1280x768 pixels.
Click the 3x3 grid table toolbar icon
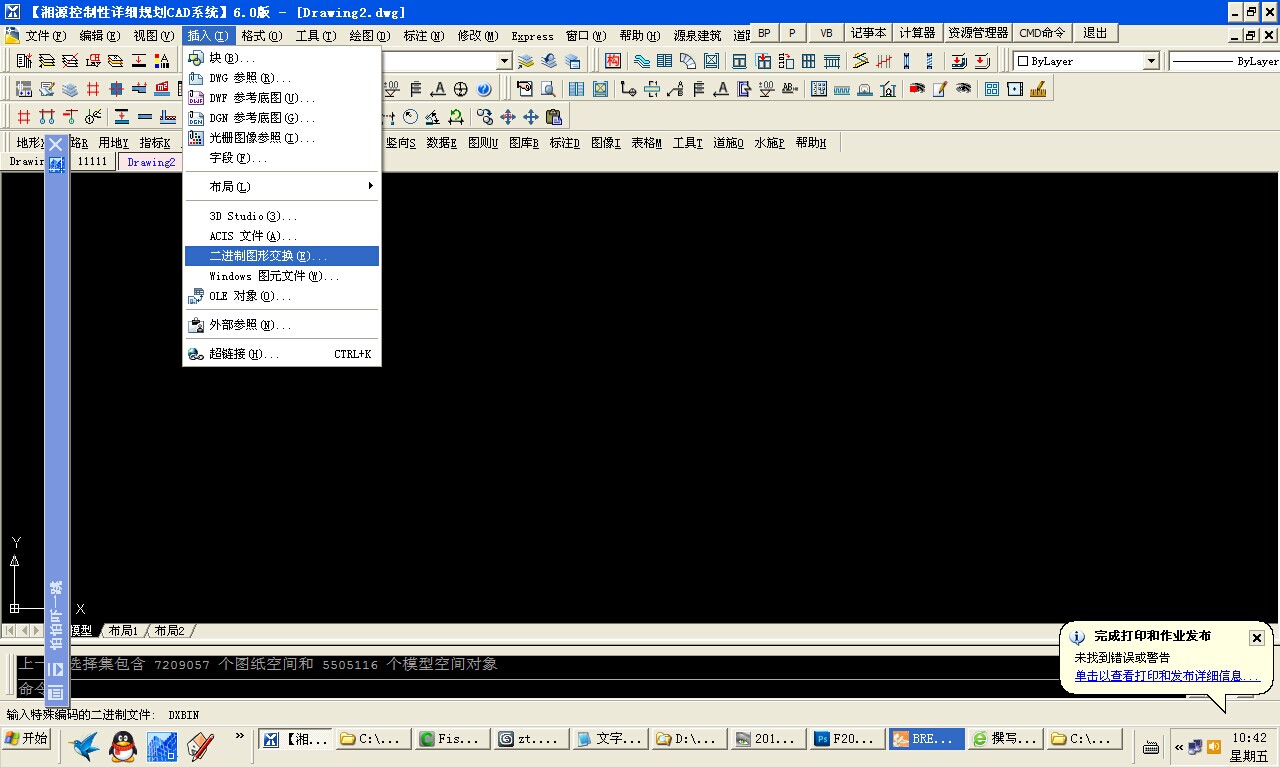(808, 61)
